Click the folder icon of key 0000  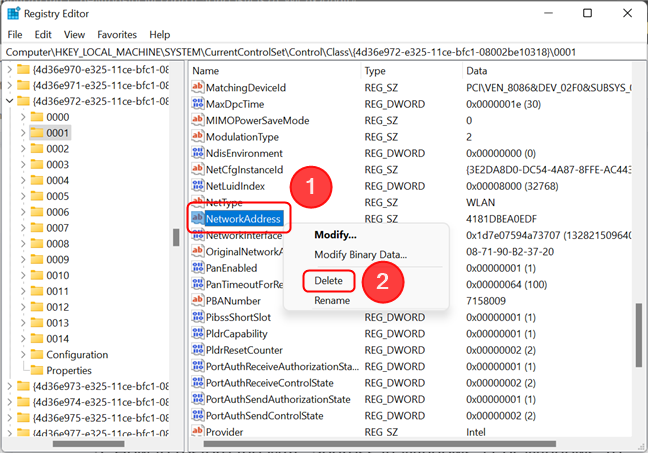[37, 117]
